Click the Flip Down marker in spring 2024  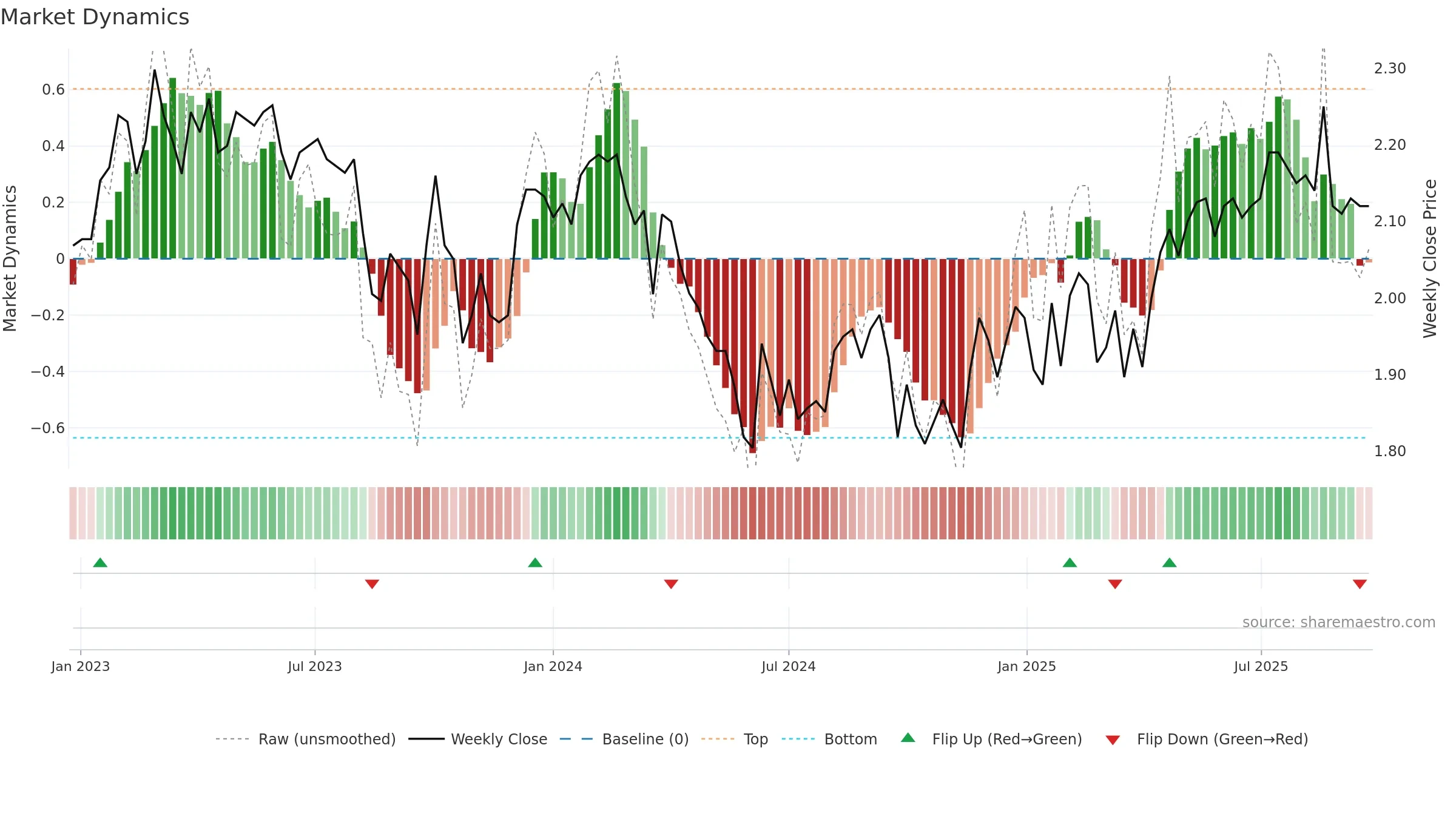coord(671,584)
